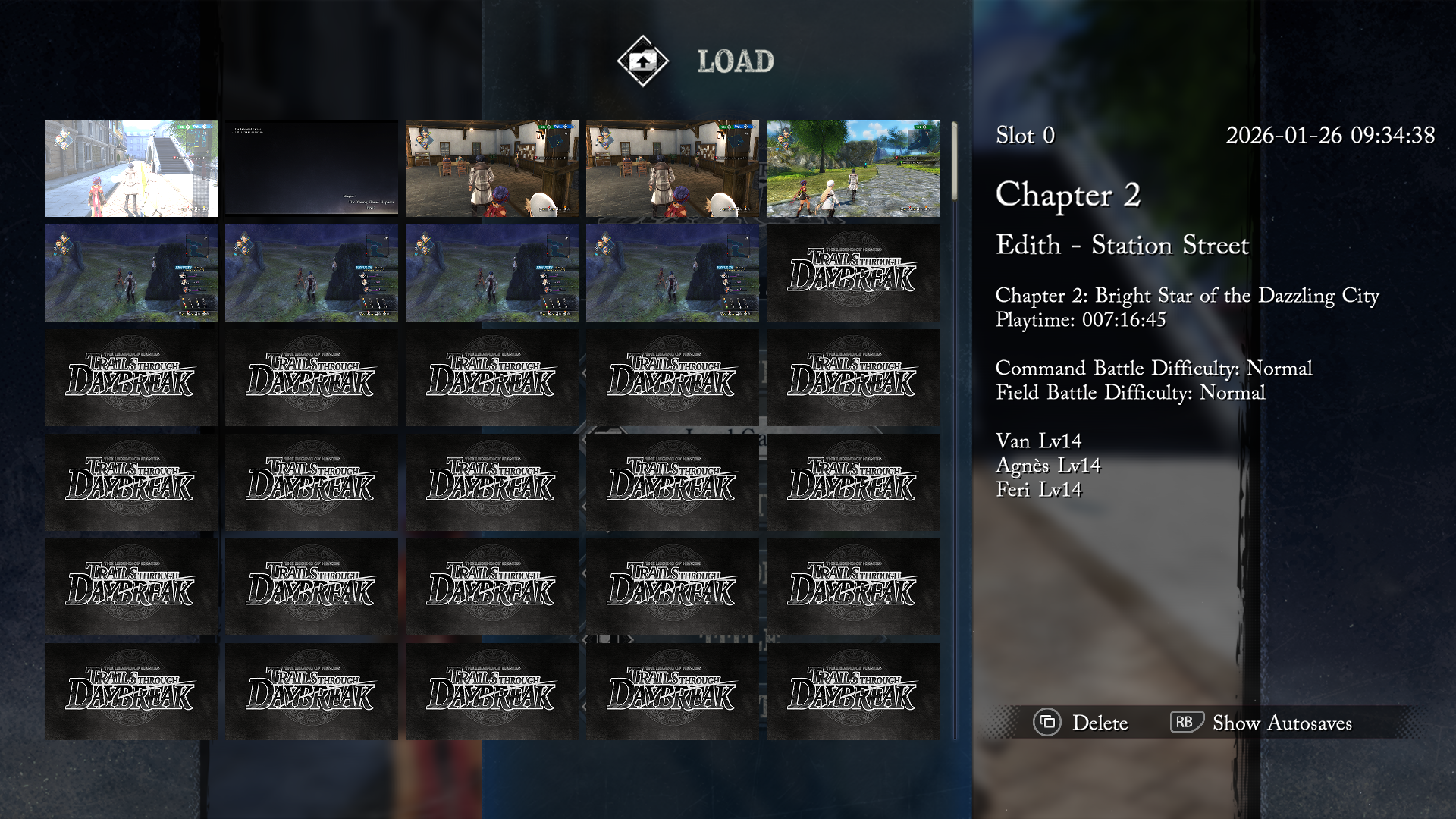The image size is (1456, 819).
Task: Select fourth night field save in second row
Action: [x=673, y=273]
